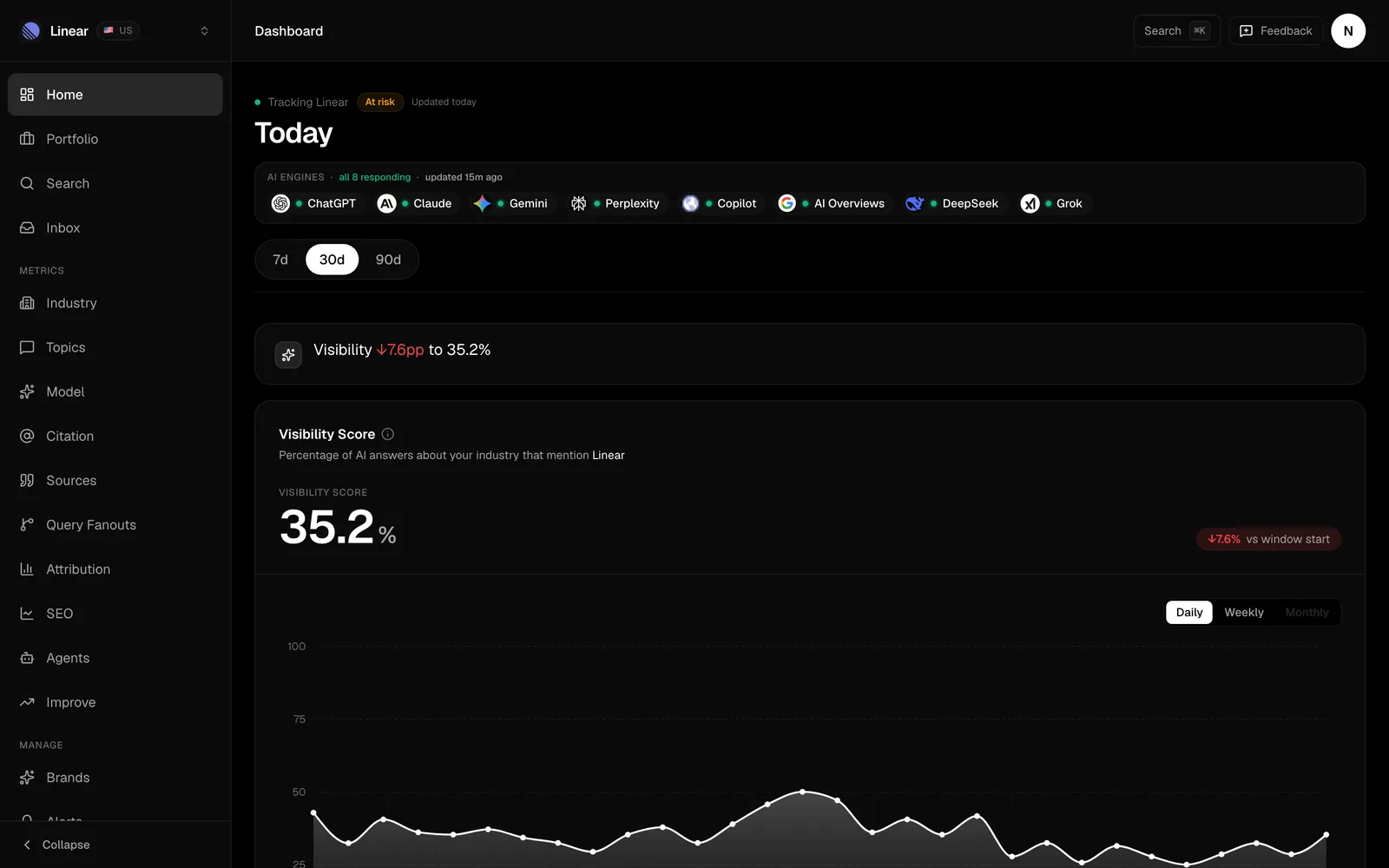Click the Sources quote icon
The height and width of the screenshot is (868, 1389).
click(x=27, y=480)
